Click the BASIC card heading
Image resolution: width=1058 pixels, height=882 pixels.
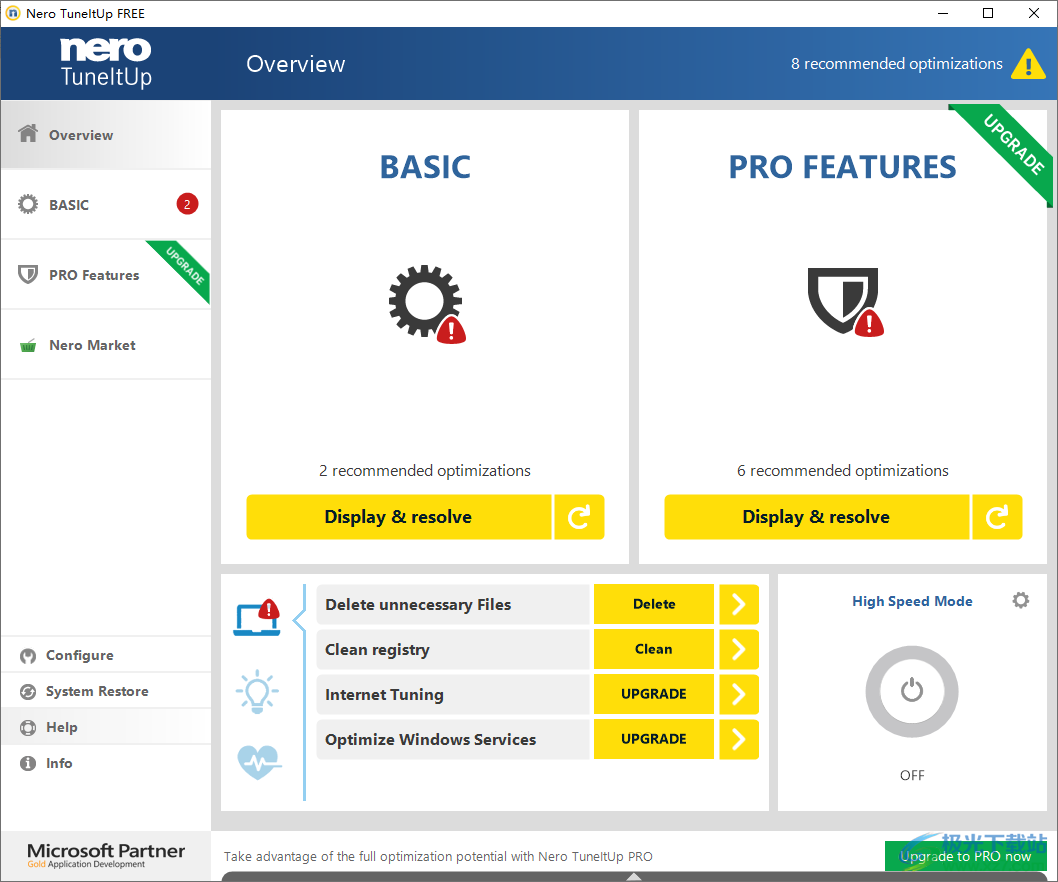[425, 167]
